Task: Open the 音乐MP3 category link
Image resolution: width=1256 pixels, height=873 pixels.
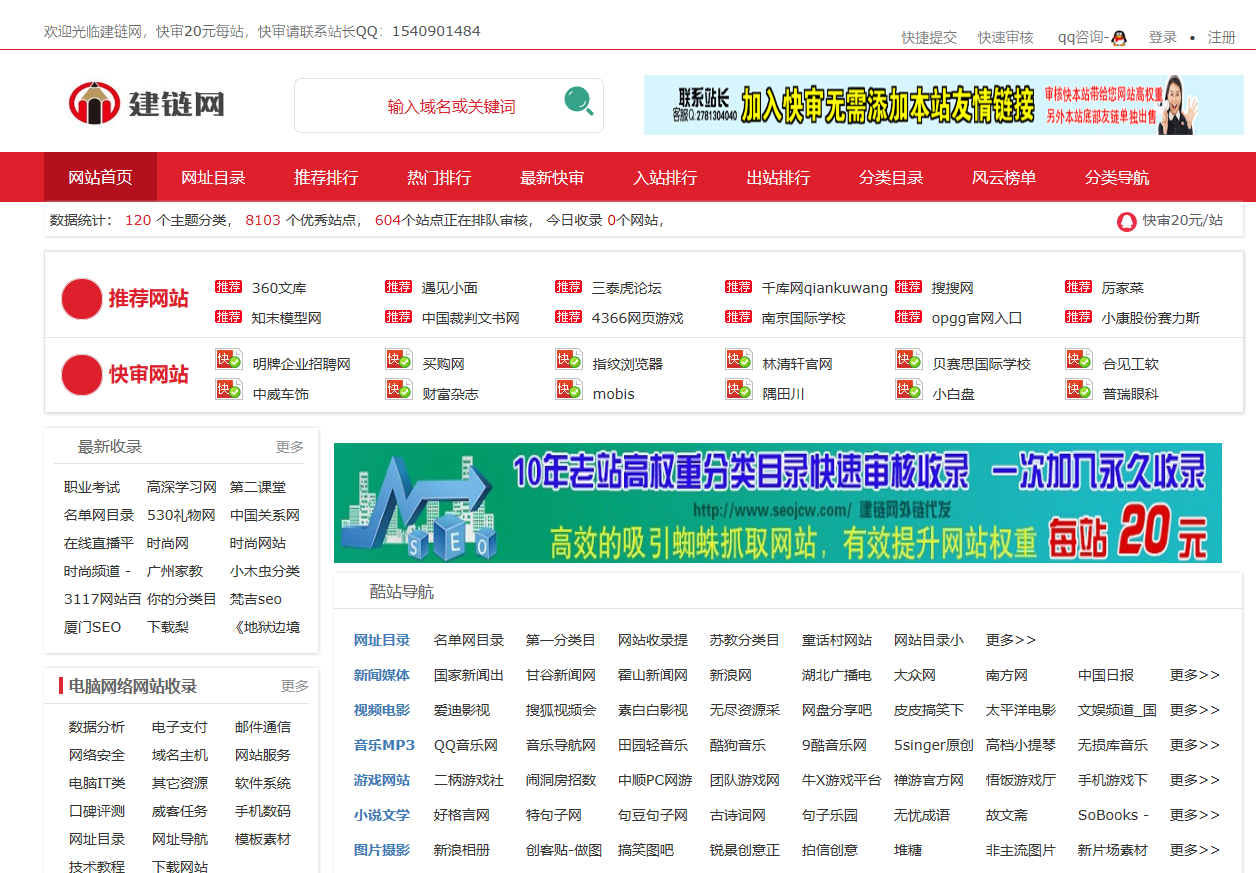Action: (x=384, y=745)
